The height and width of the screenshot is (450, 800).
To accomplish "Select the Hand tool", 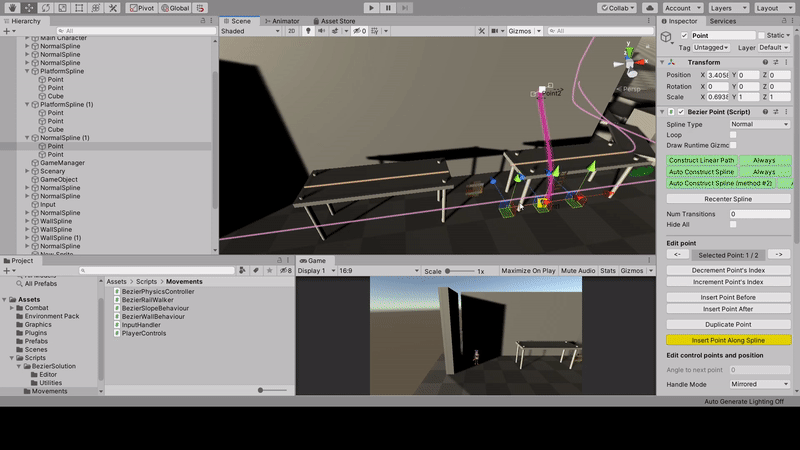I will tap(12, 8).
